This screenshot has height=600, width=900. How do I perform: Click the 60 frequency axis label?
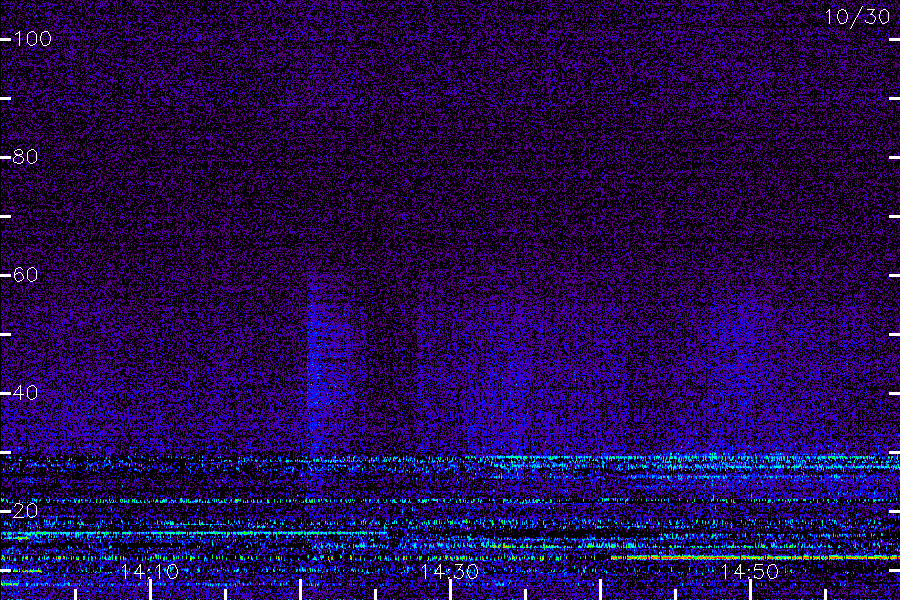pyautogui.click(x=25, y=274)
